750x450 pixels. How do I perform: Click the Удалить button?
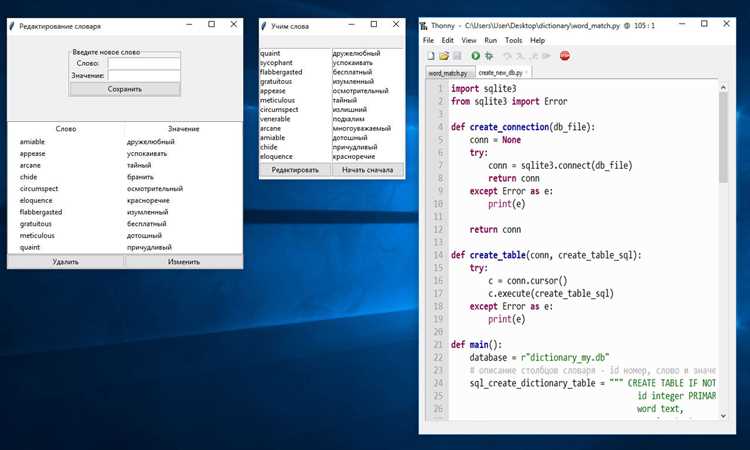(x=66, y=262)
